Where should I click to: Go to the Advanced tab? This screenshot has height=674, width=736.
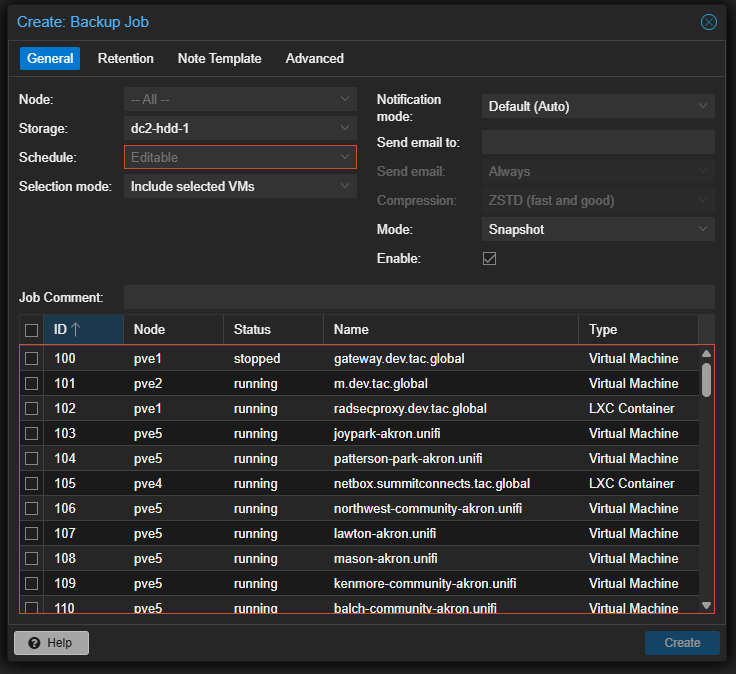(314, 59)
